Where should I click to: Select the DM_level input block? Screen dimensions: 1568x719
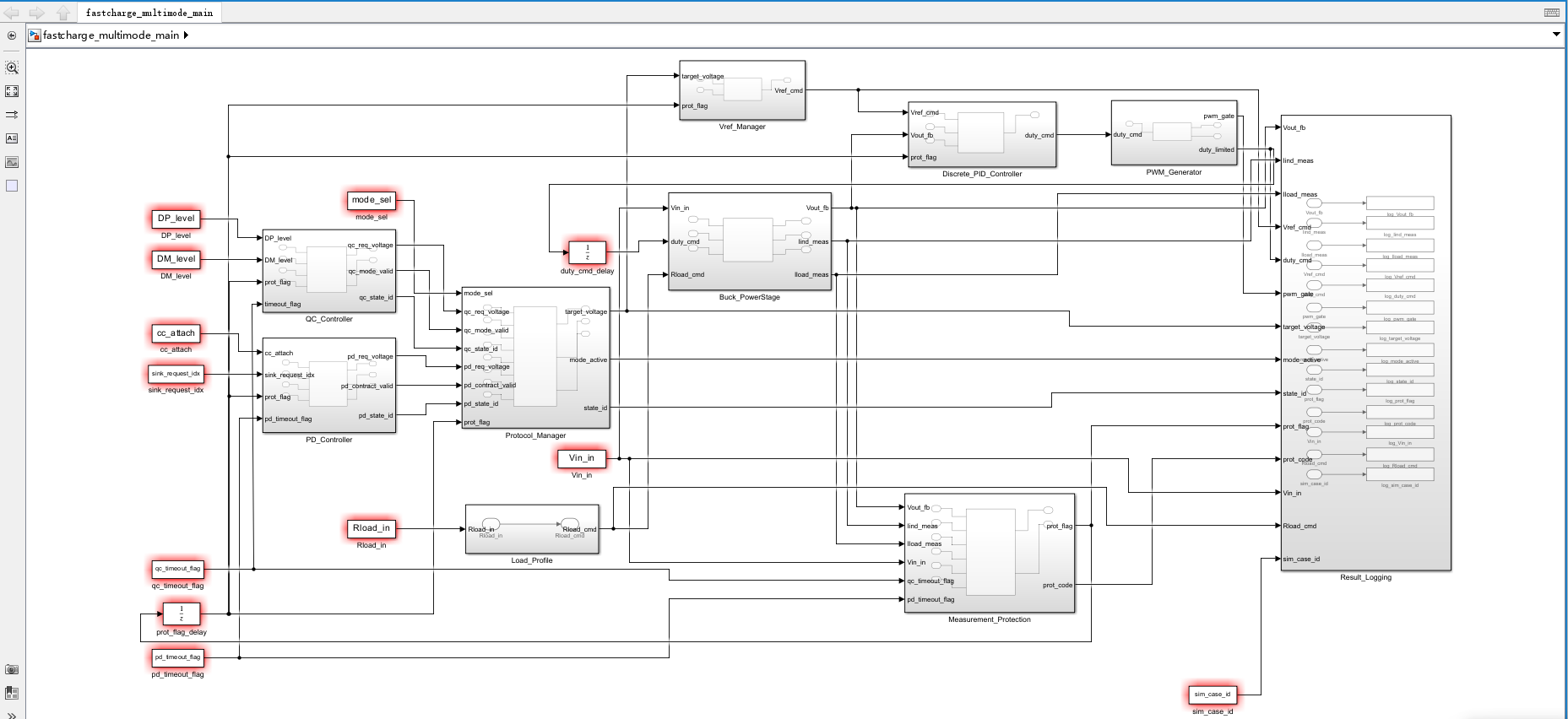[176, 259]
